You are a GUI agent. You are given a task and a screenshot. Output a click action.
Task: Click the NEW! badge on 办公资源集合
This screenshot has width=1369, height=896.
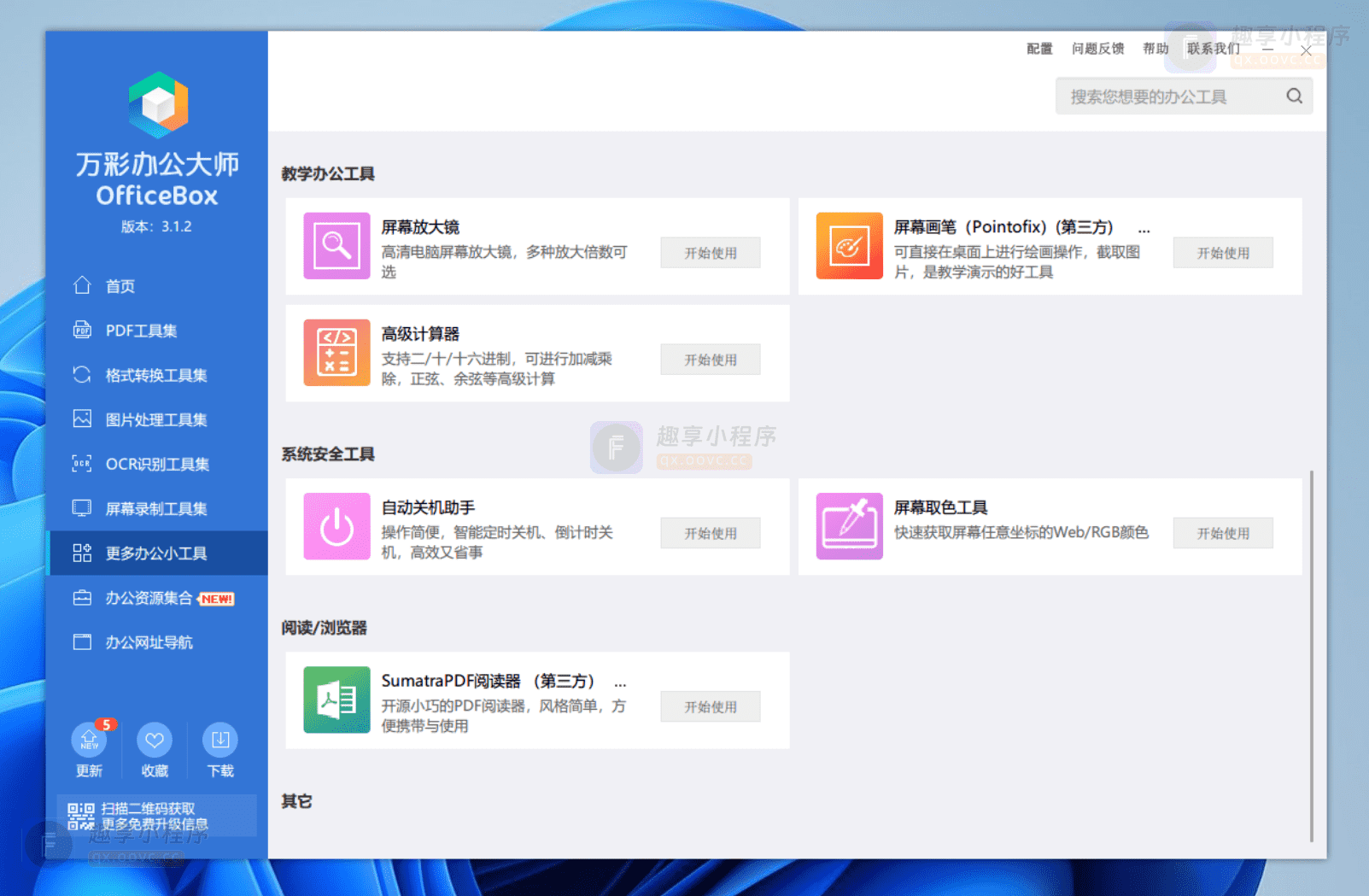click(x=216, y=599)
